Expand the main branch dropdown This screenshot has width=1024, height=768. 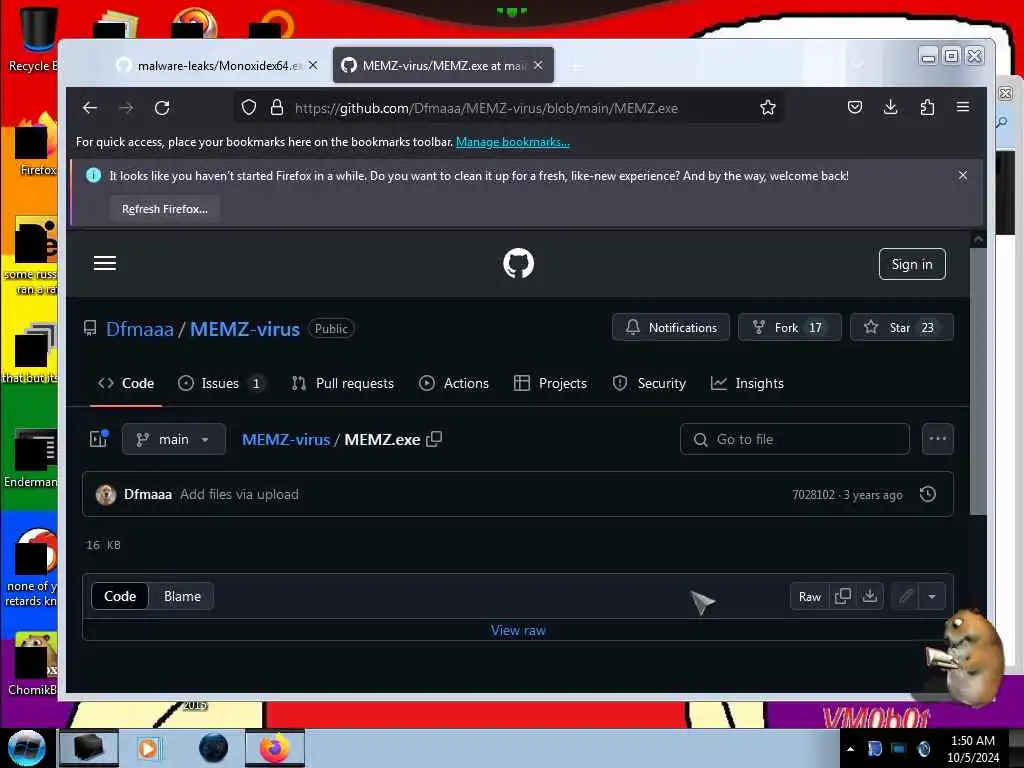(174, 439)
